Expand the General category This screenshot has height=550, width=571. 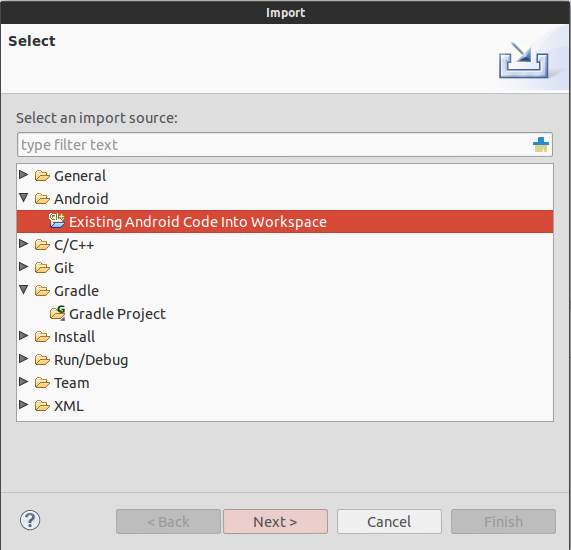(x=24, y=174)
